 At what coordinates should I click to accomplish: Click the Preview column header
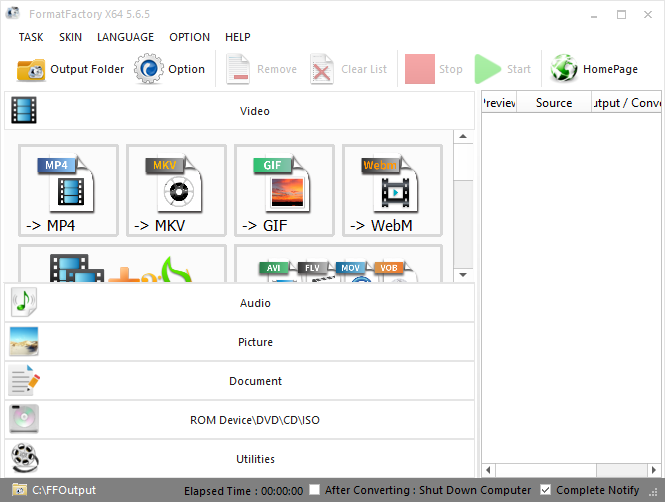click(x=499, y=103)
